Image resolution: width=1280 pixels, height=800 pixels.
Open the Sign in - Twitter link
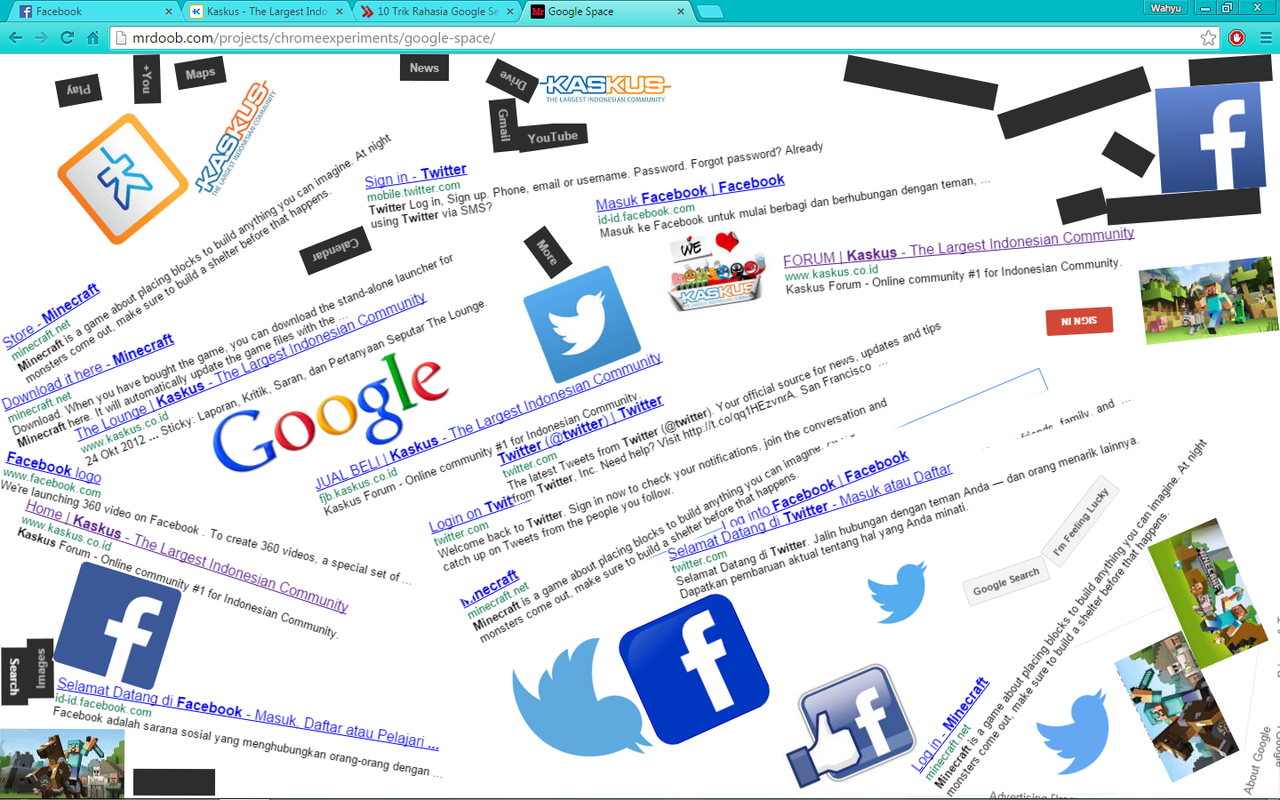pos(416,176)
